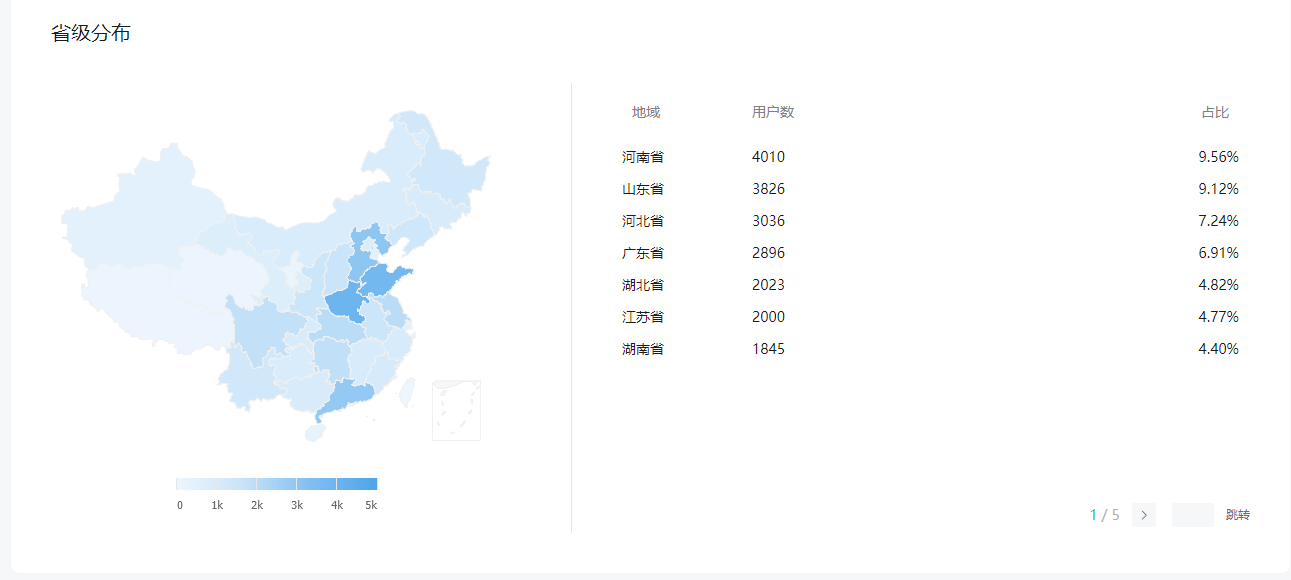The image size is (1291, 580).
Task: Click the page jump input field
Action: [1193, 515]
